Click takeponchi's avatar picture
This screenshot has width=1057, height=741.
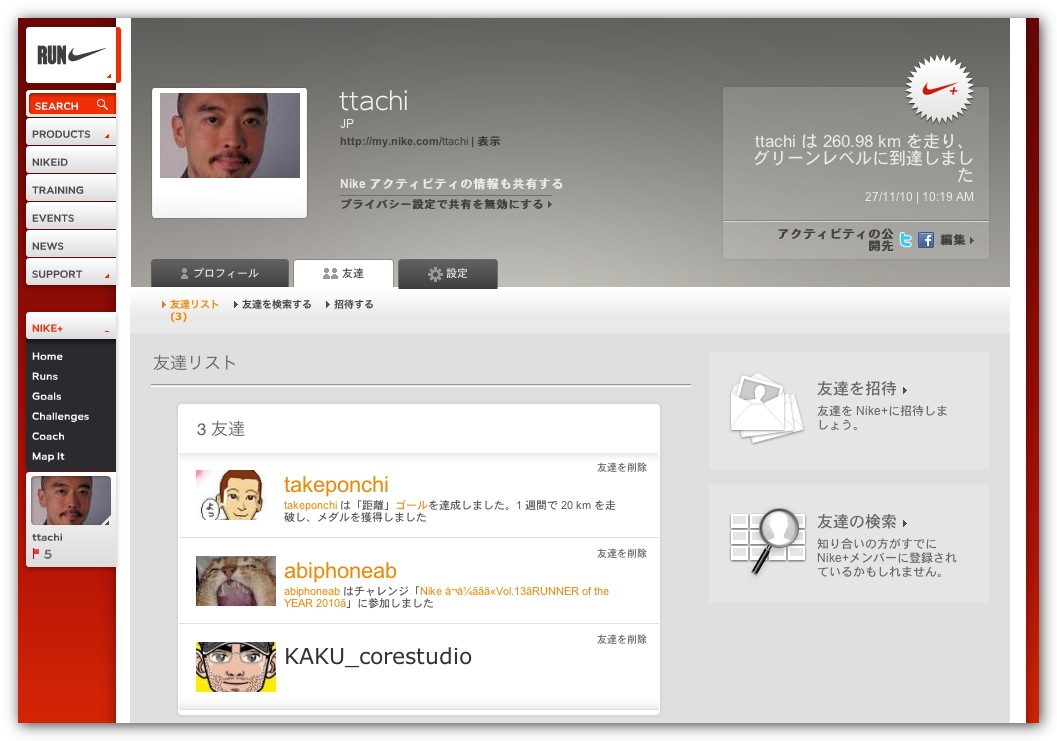point(234,495)
